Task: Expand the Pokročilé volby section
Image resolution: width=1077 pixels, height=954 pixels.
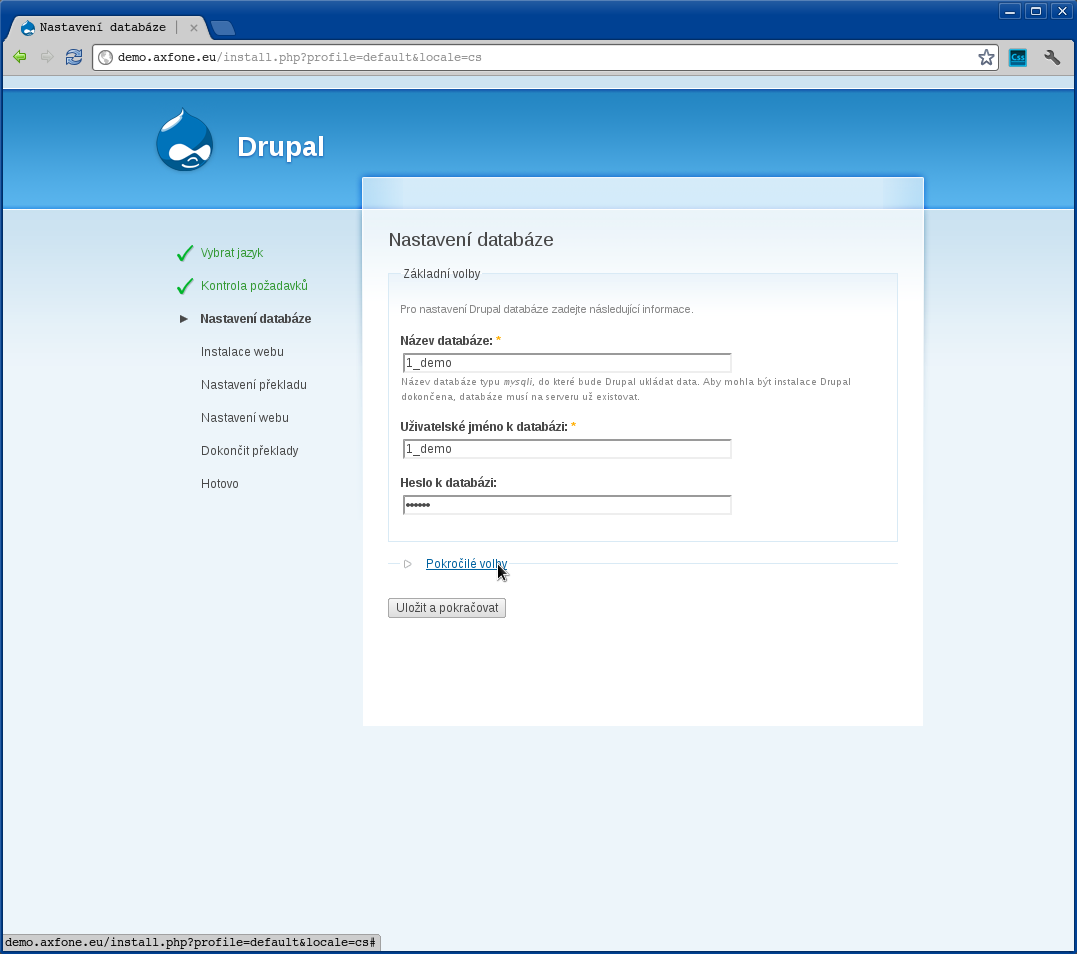Action: click(465, 564)
